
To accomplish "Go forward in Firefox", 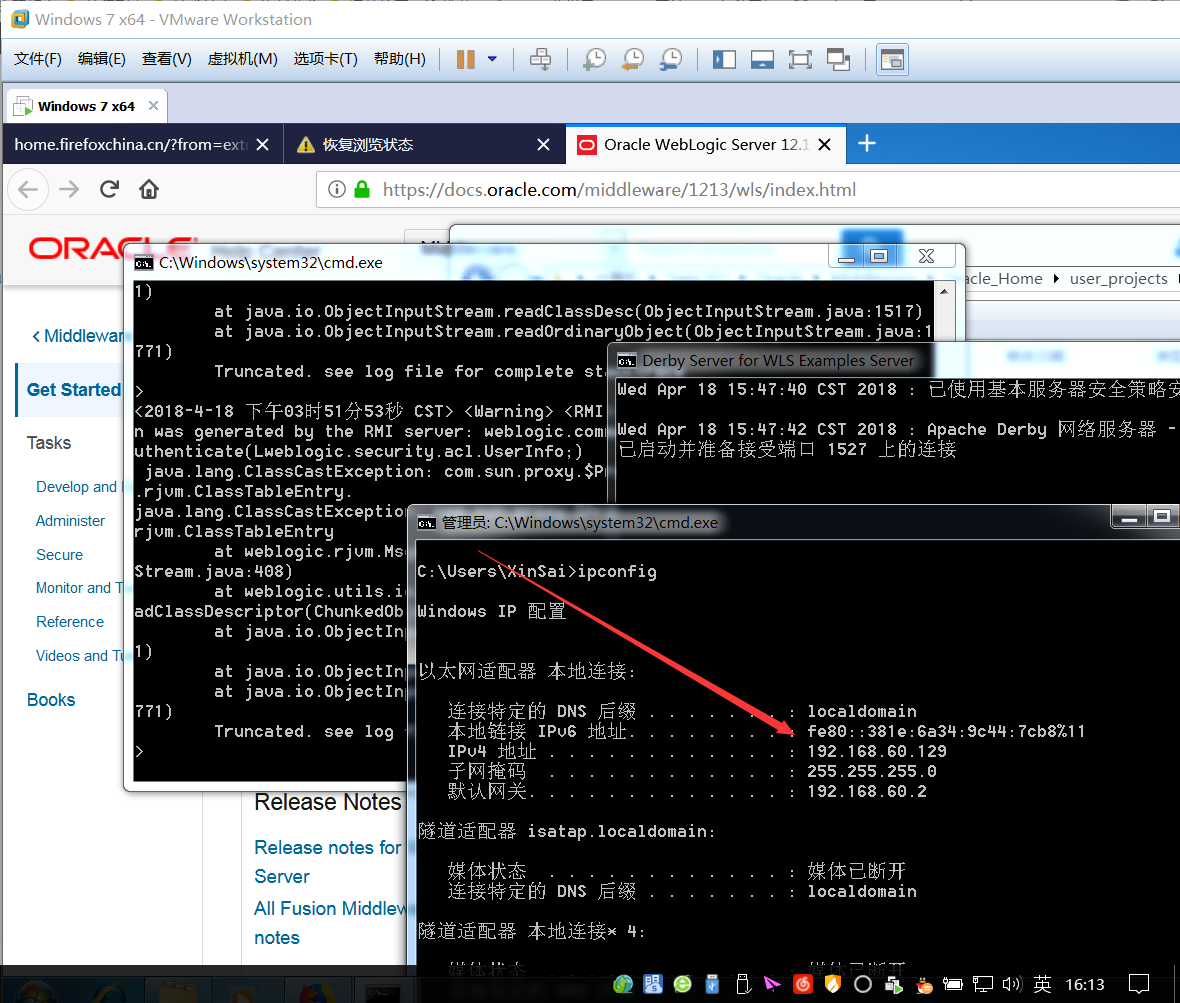I will tap(69, 190).
